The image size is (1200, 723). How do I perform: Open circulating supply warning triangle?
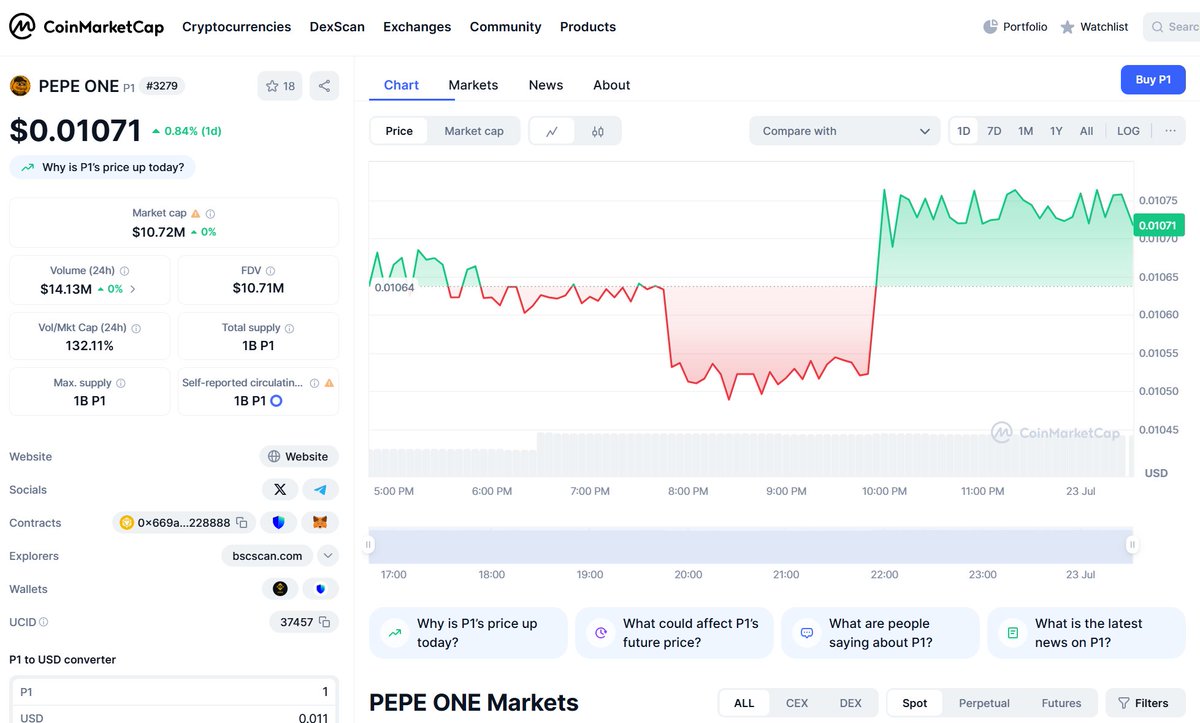[329, 383]
